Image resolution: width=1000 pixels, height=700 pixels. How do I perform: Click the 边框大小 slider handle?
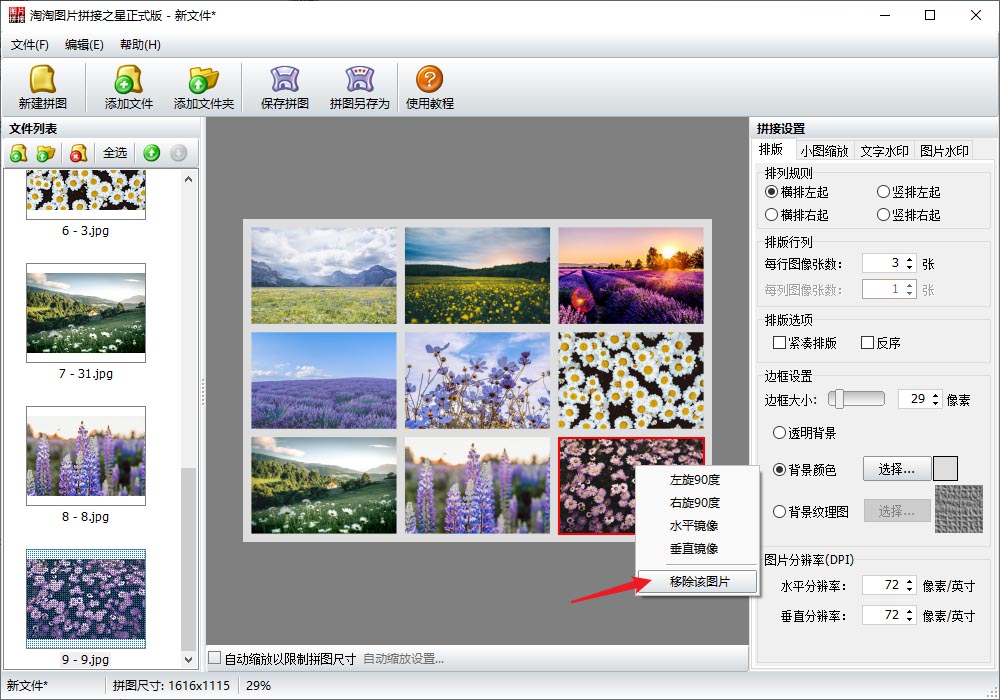839,399
